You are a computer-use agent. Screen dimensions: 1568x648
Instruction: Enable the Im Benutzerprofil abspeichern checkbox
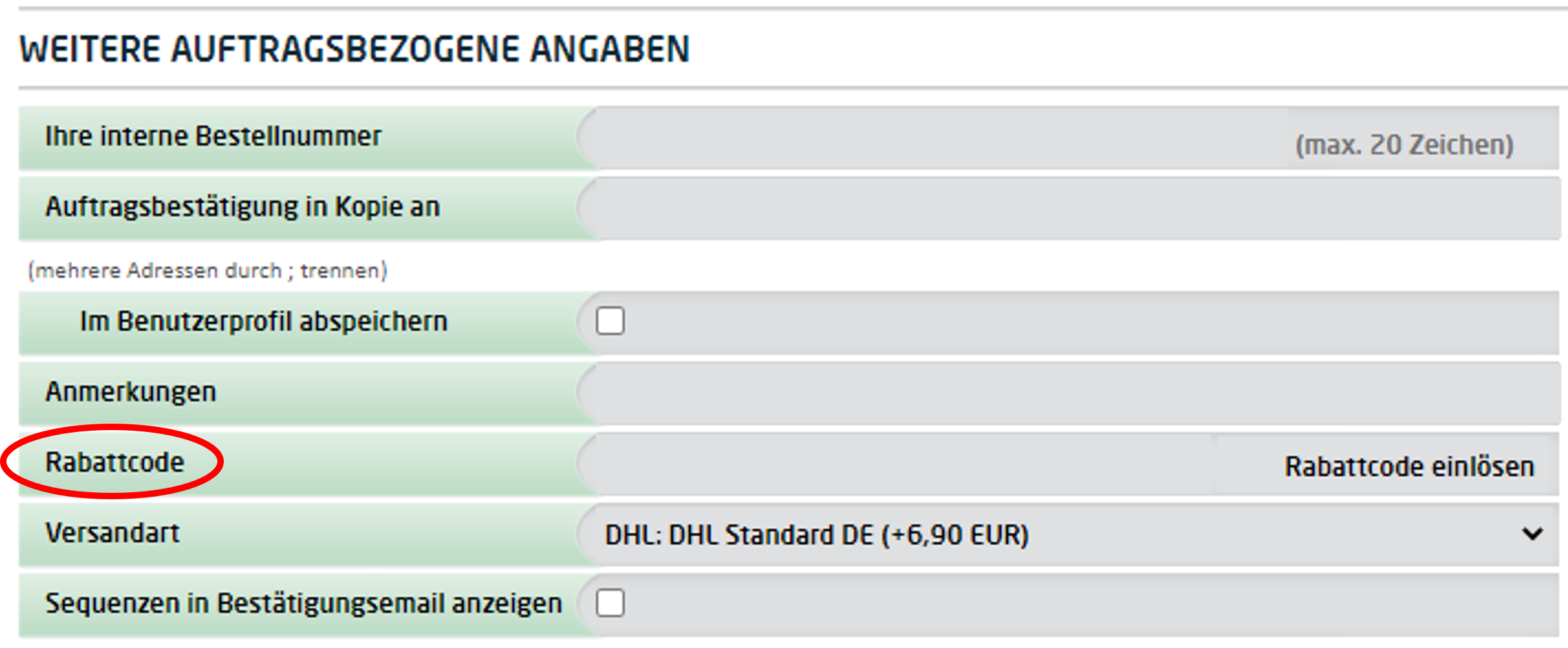(x=610, y=320)
